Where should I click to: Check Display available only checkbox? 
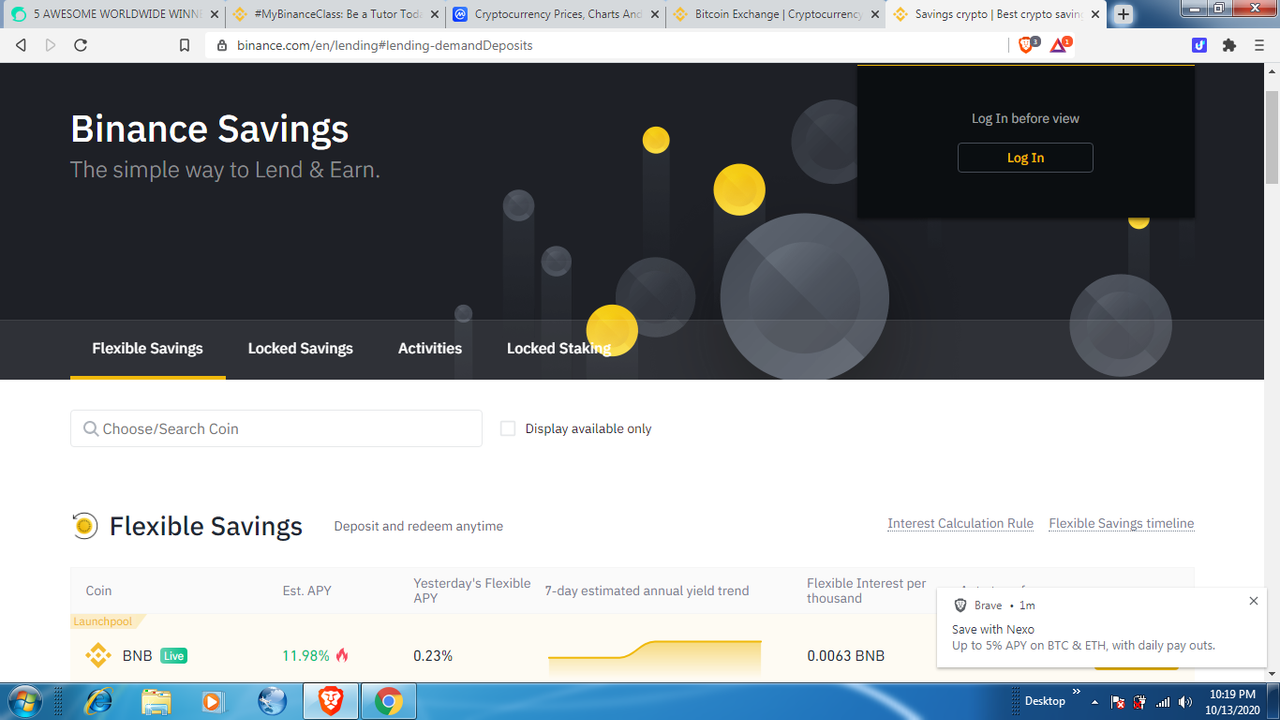coord(508,429)
